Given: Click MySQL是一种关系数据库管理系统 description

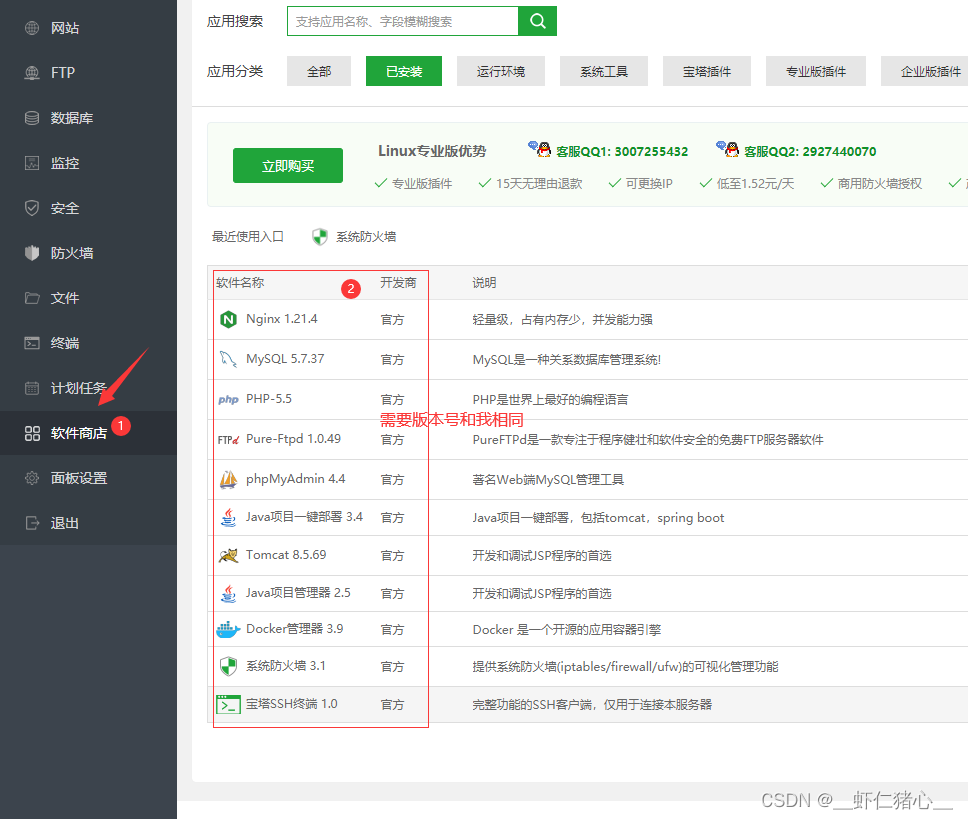Looking at the screenshot, I should point(566,360).
